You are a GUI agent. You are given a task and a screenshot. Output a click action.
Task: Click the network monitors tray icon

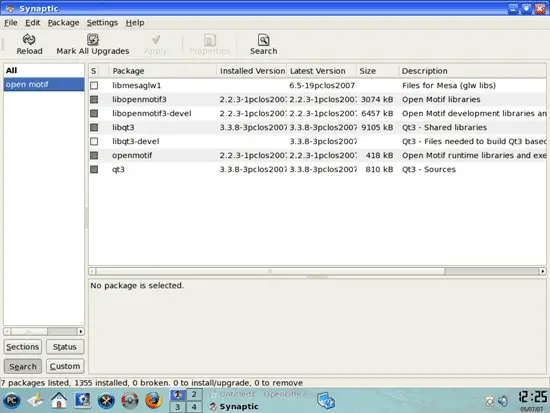pos(326,401)
